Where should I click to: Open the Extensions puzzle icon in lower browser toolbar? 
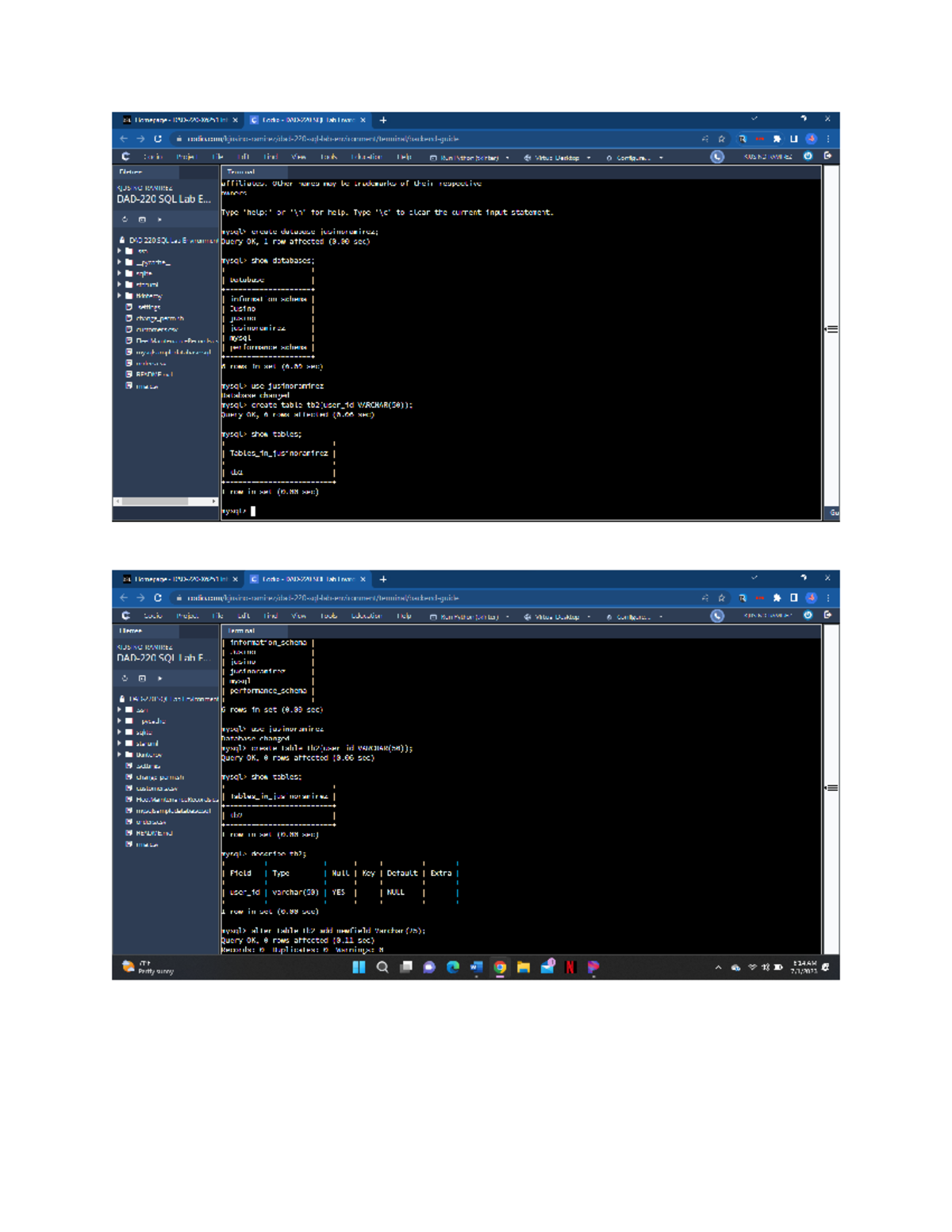(777, 598)
